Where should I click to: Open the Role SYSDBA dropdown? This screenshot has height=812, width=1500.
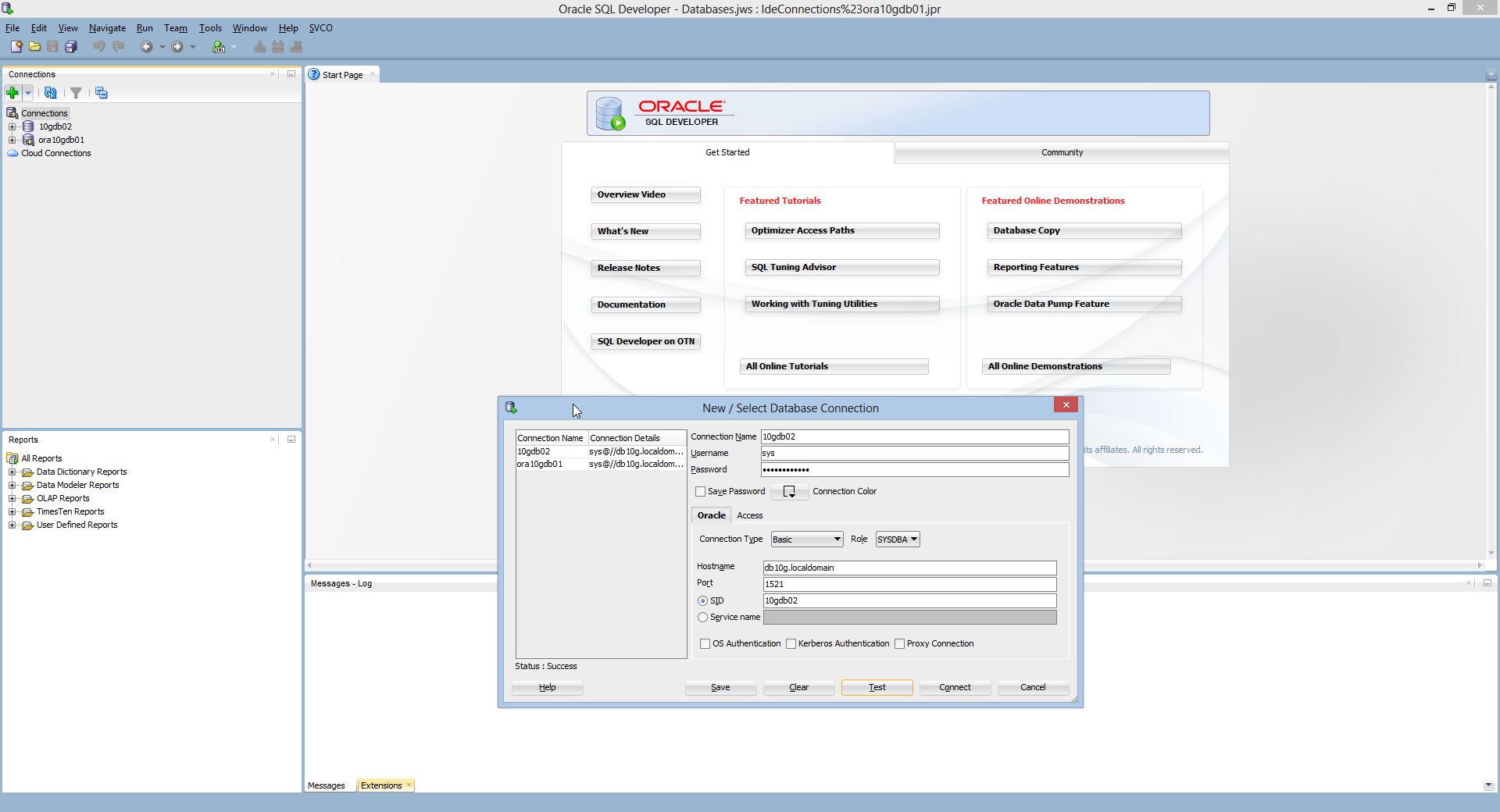(898, 540)
